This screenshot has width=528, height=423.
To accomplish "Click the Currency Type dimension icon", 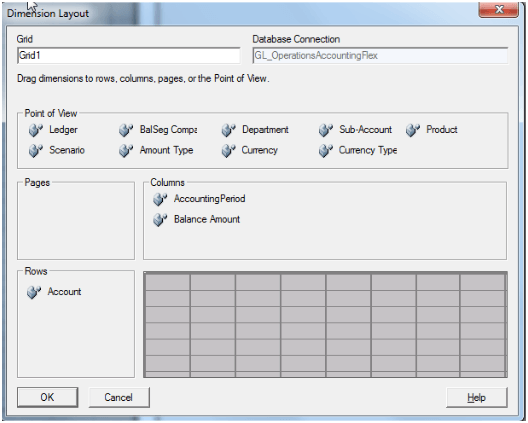I will click(326, 151).
